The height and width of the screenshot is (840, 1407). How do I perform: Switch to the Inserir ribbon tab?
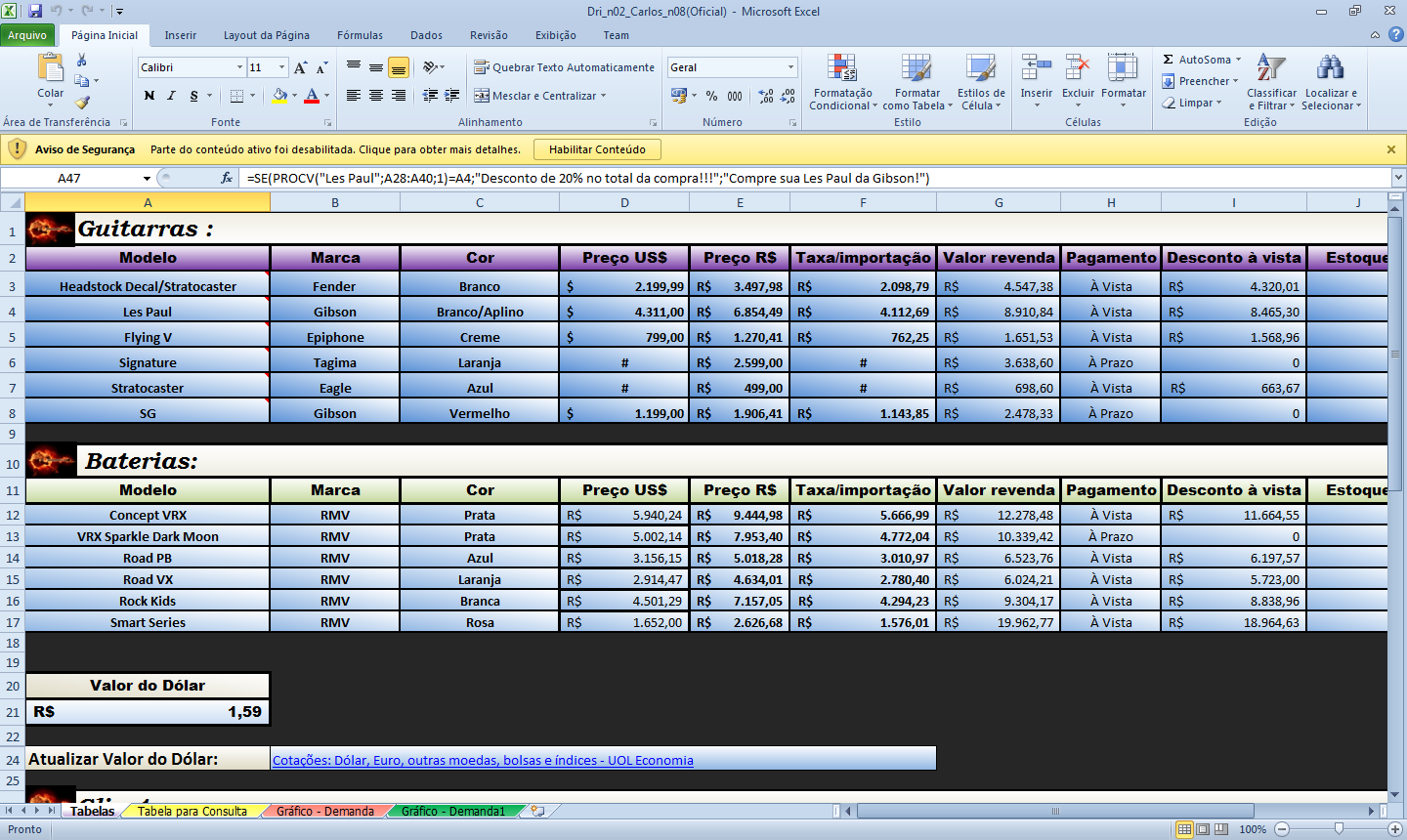click(181, 35)
